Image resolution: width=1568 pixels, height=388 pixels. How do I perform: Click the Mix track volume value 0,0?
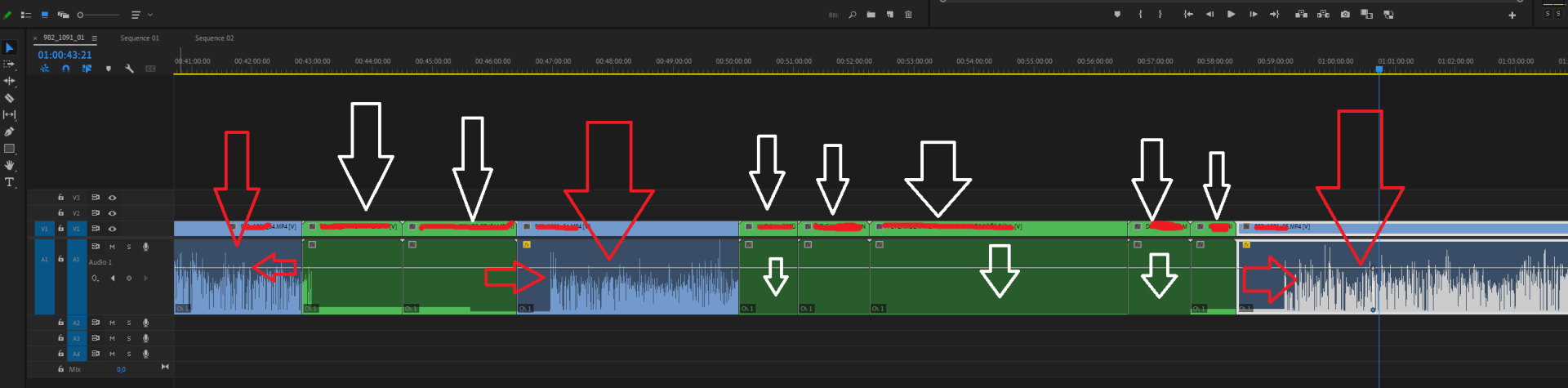coord(121,369)
